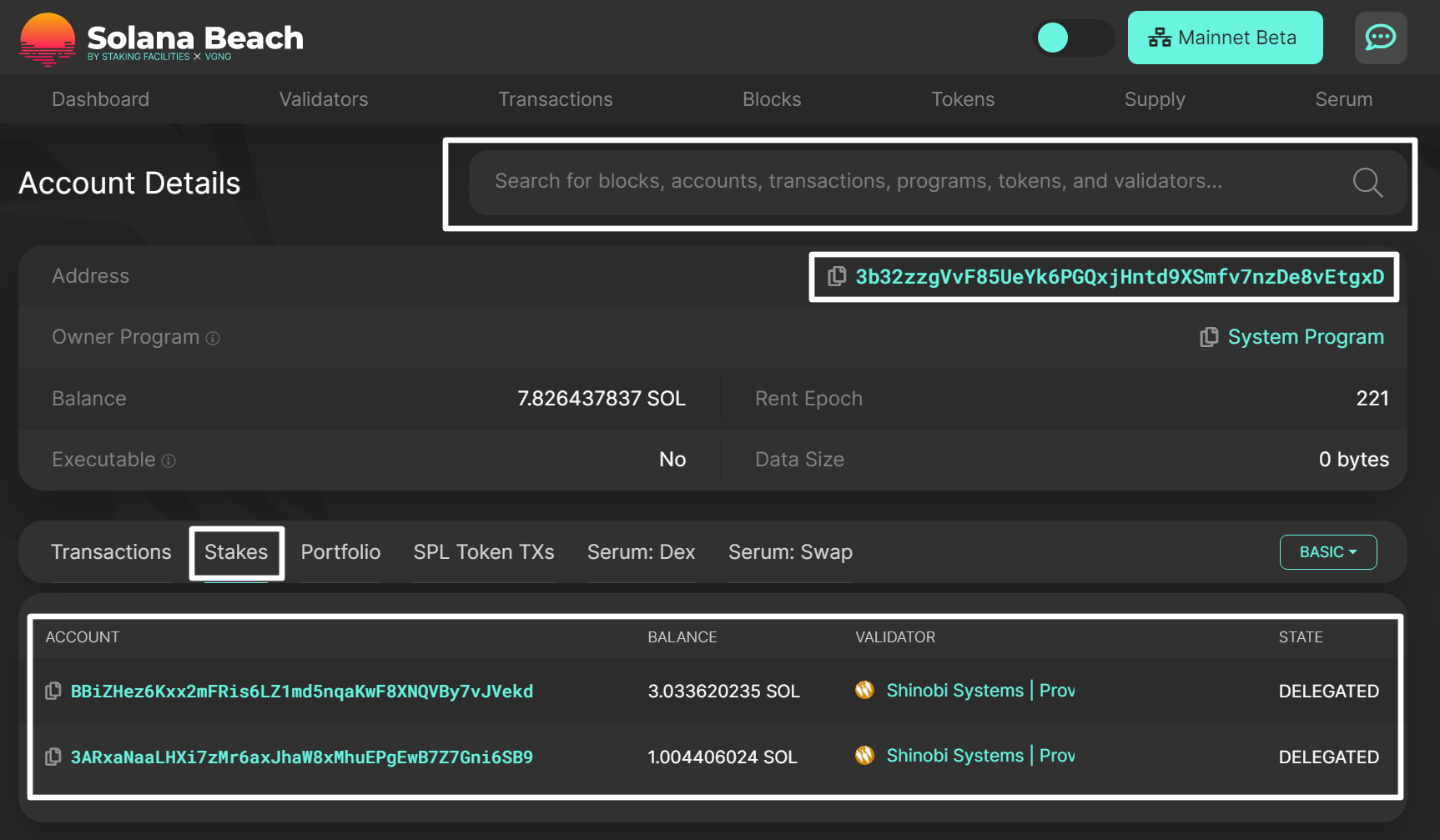Click the Solana Beach sunset logo
Screen dimensions: 1440x840
48,39
